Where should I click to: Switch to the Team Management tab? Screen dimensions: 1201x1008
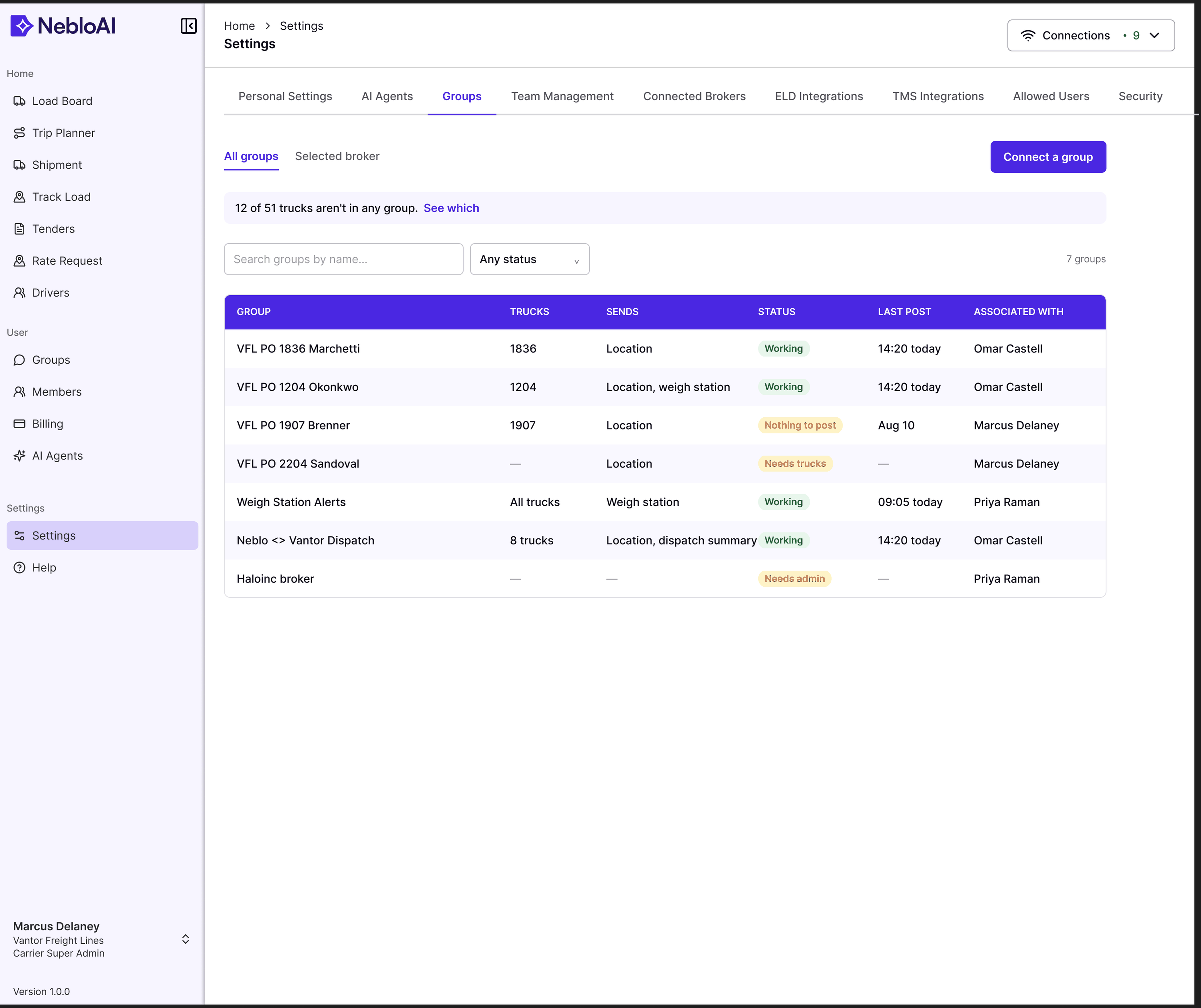click(562, 96)
